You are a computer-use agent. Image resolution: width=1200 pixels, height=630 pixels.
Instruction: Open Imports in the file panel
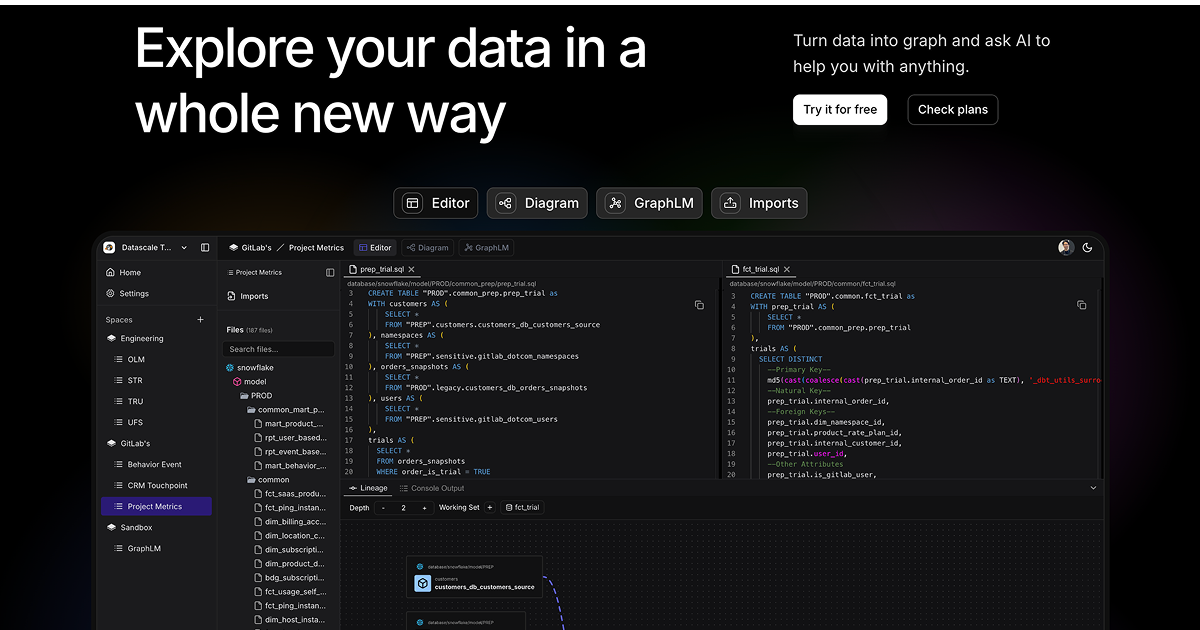tap(248, 296)
